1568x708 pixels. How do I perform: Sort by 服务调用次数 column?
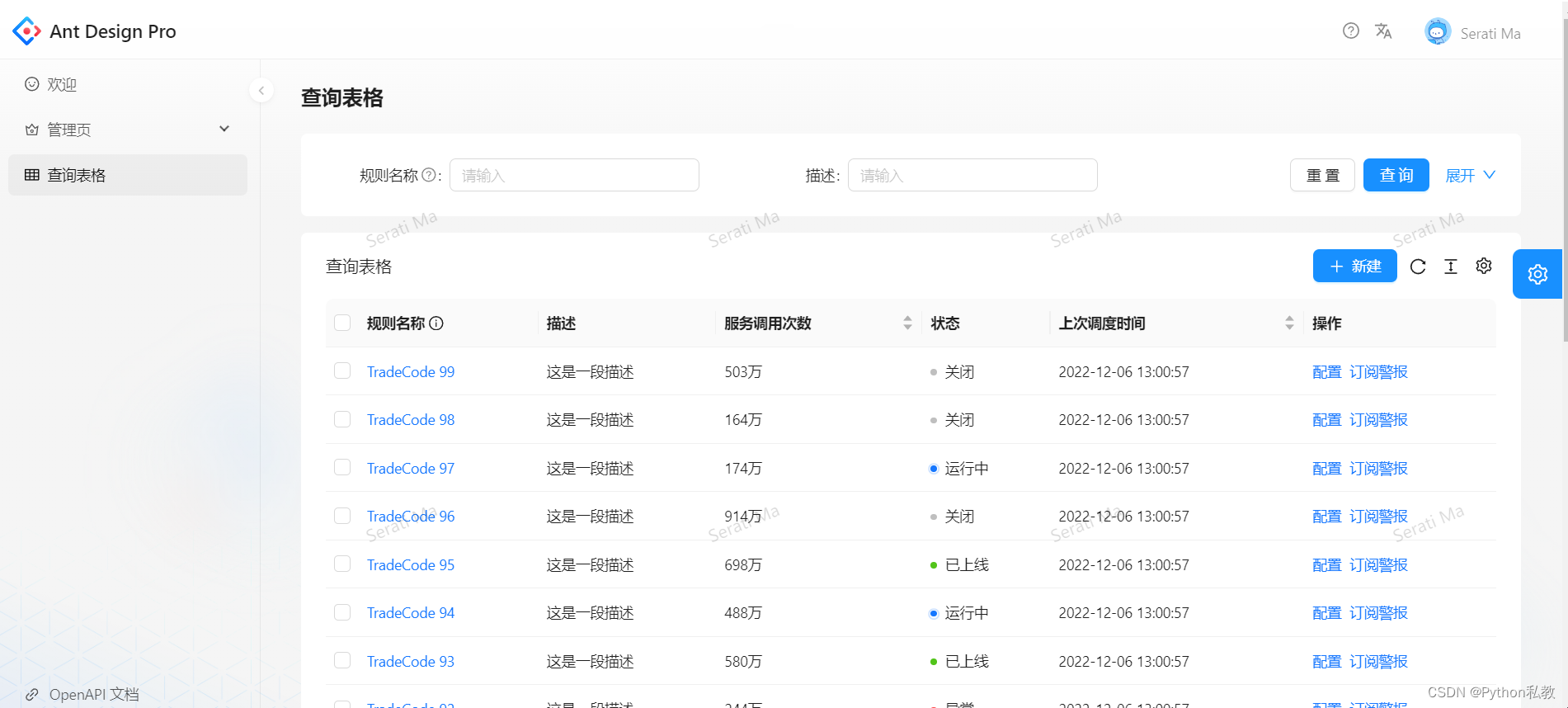click(x=907, y=323)
